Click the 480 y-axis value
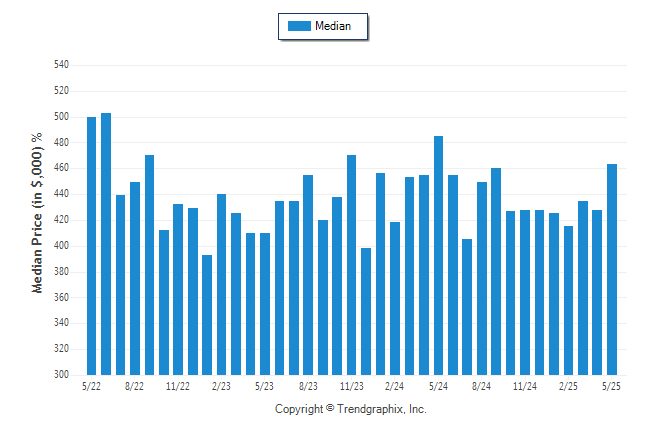 [x=61, y=143]
